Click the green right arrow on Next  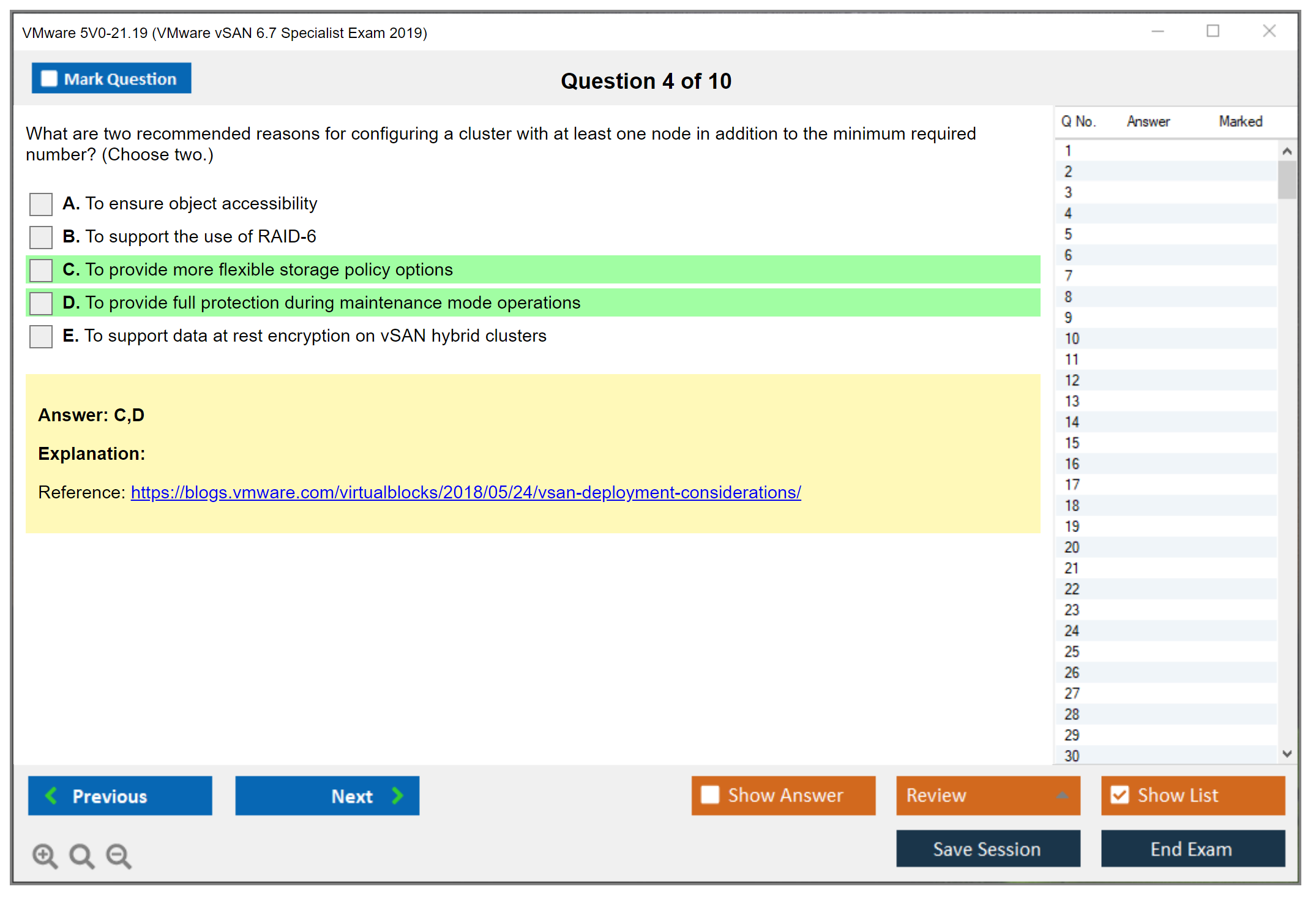pyautogui.click(x=397, y=795)
